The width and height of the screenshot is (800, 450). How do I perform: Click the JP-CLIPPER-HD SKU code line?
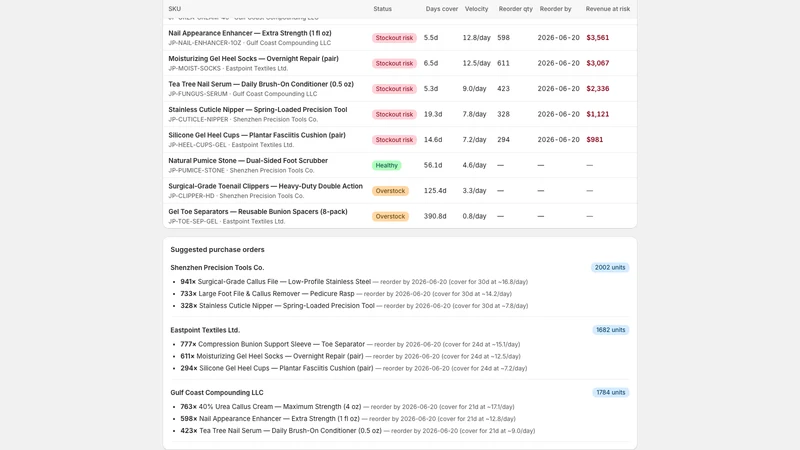click(236, 196)
